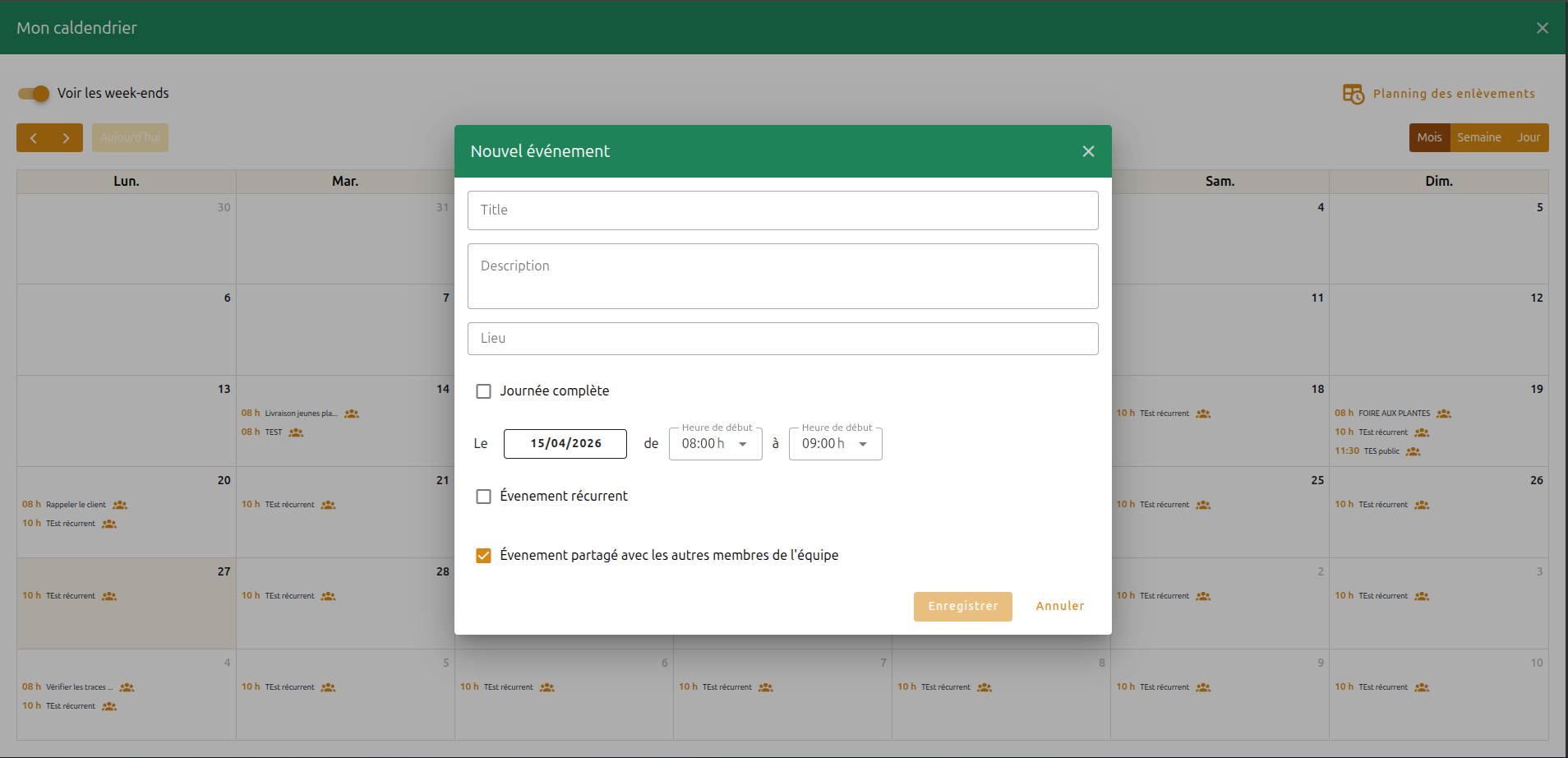Switch to the Semaine view

1478,138
